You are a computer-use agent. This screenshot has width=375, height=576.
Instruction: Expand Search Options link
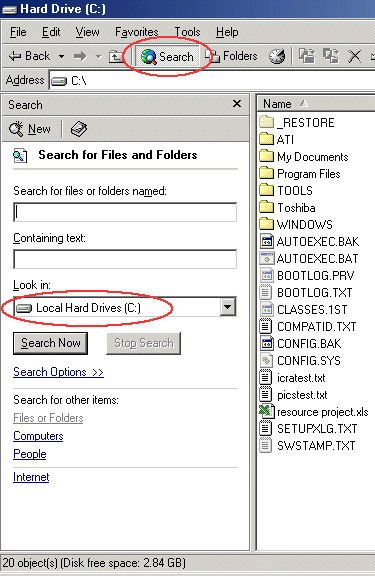pos(58,372)
